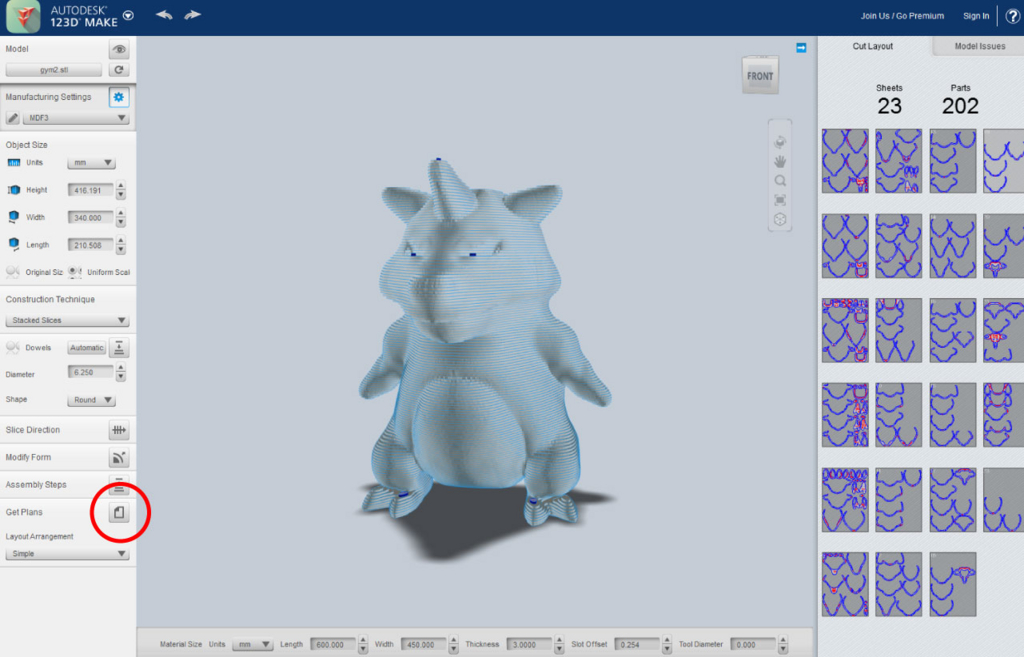The width and height of the screenshot is (1024, 657).
Task: Step the material Length stepper
Action: pyautogui.click(x=363, y=645)
